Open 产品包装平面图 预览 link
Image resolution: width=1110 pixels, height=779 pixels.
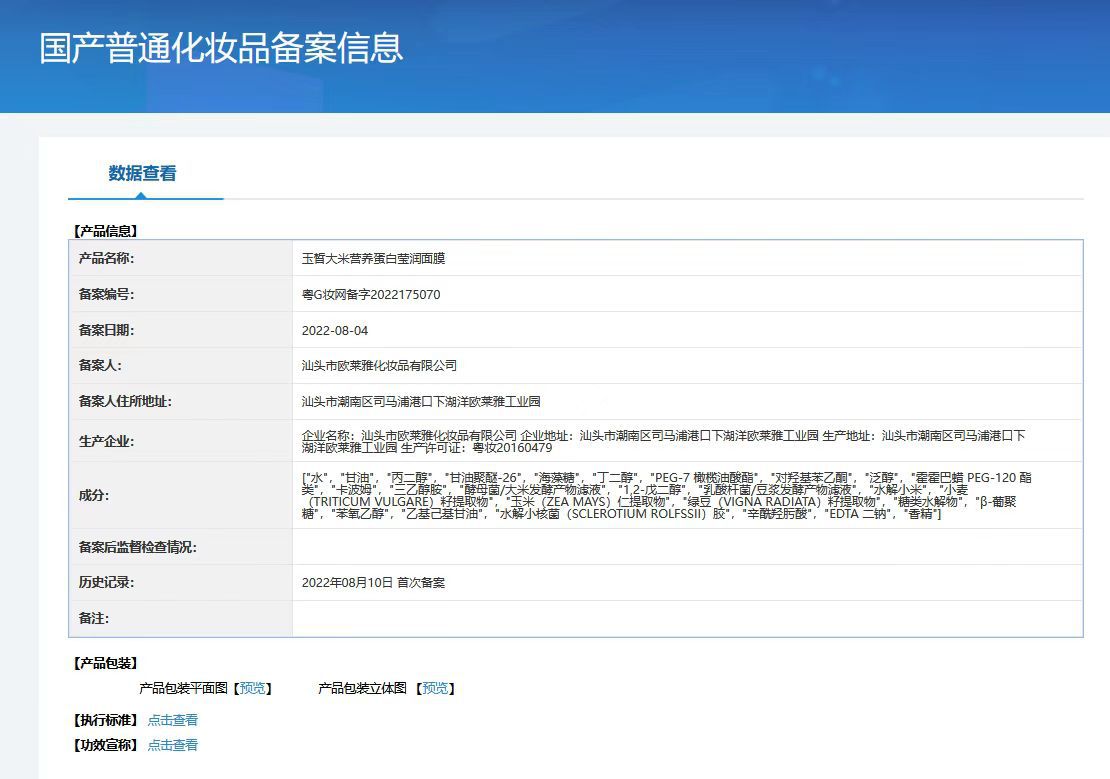[x=253, y=688]
